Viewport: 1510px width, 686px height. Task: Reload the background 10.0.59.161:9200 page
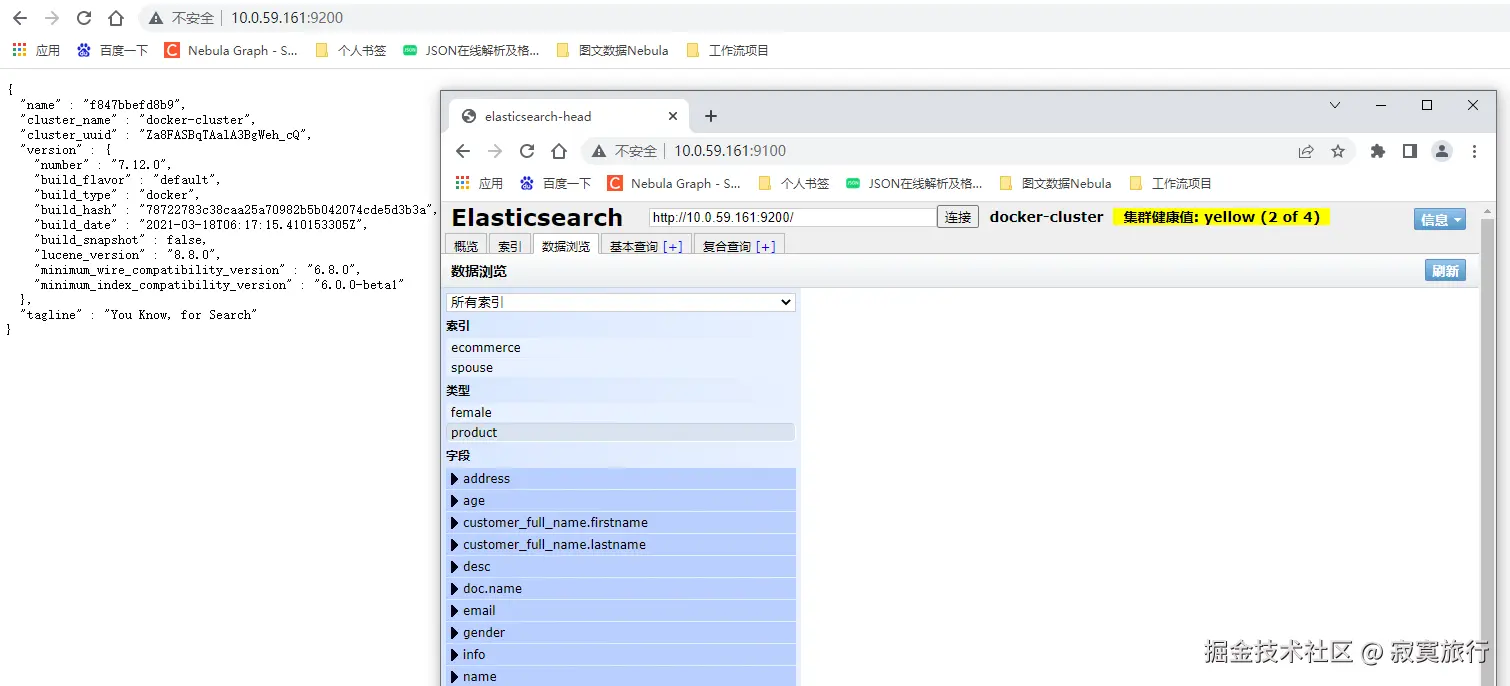click(84, 18)
